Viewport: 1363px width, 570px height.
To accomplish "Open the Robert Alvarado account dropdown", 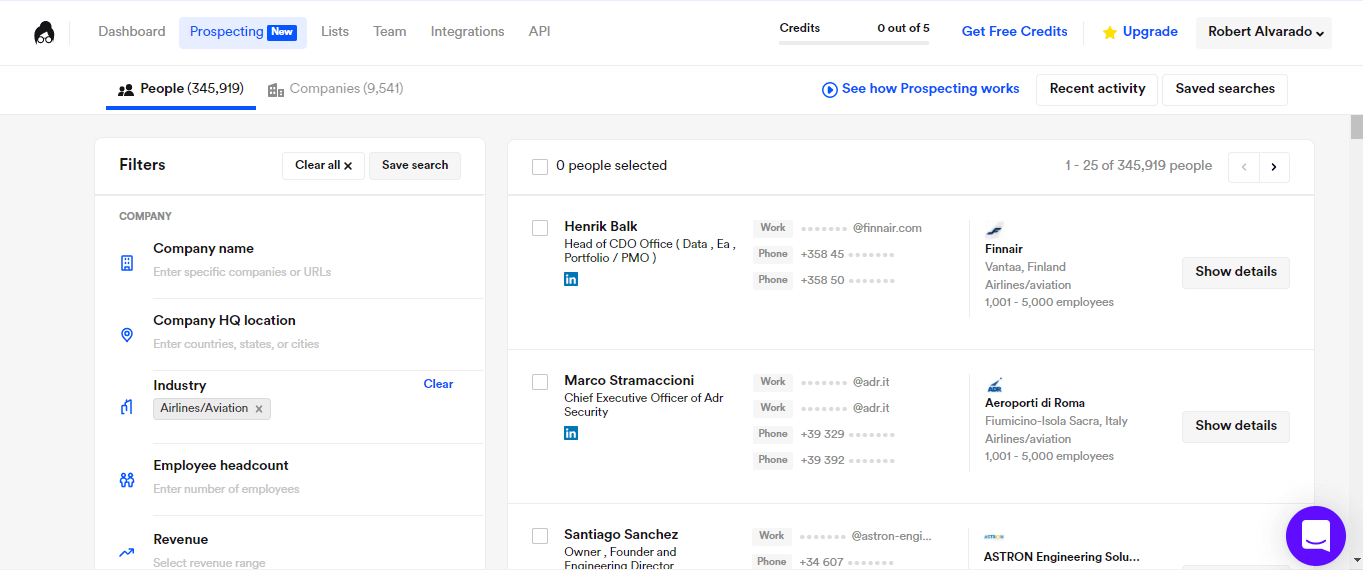I will tap(1265, 32).
